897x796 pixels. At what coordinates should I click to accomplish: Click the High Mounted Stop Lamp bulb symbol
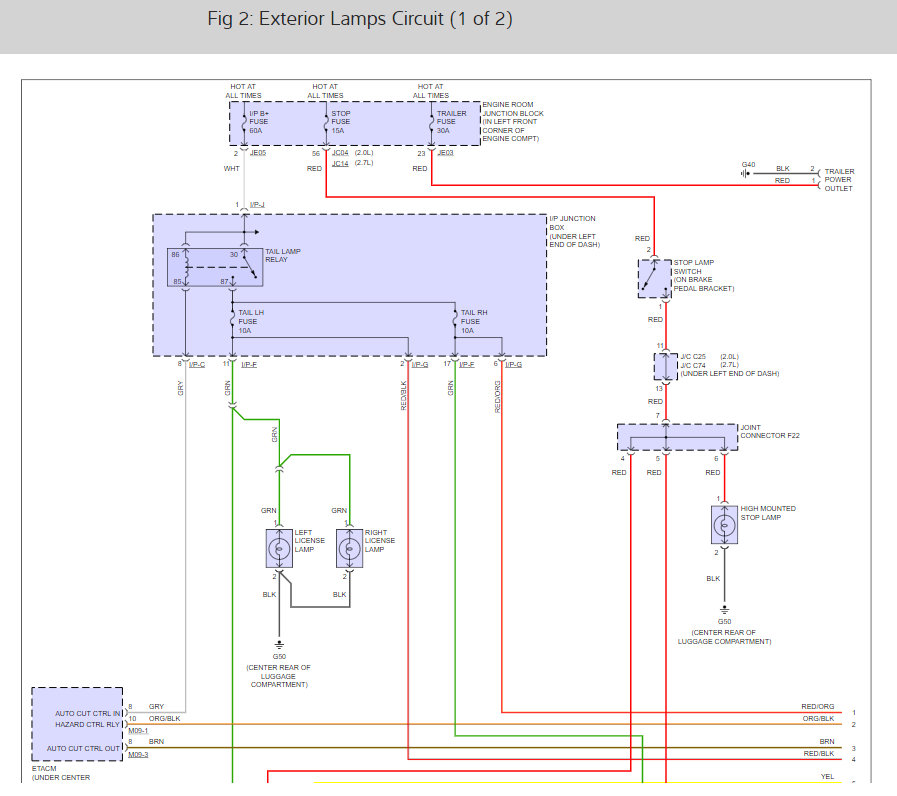724,525
